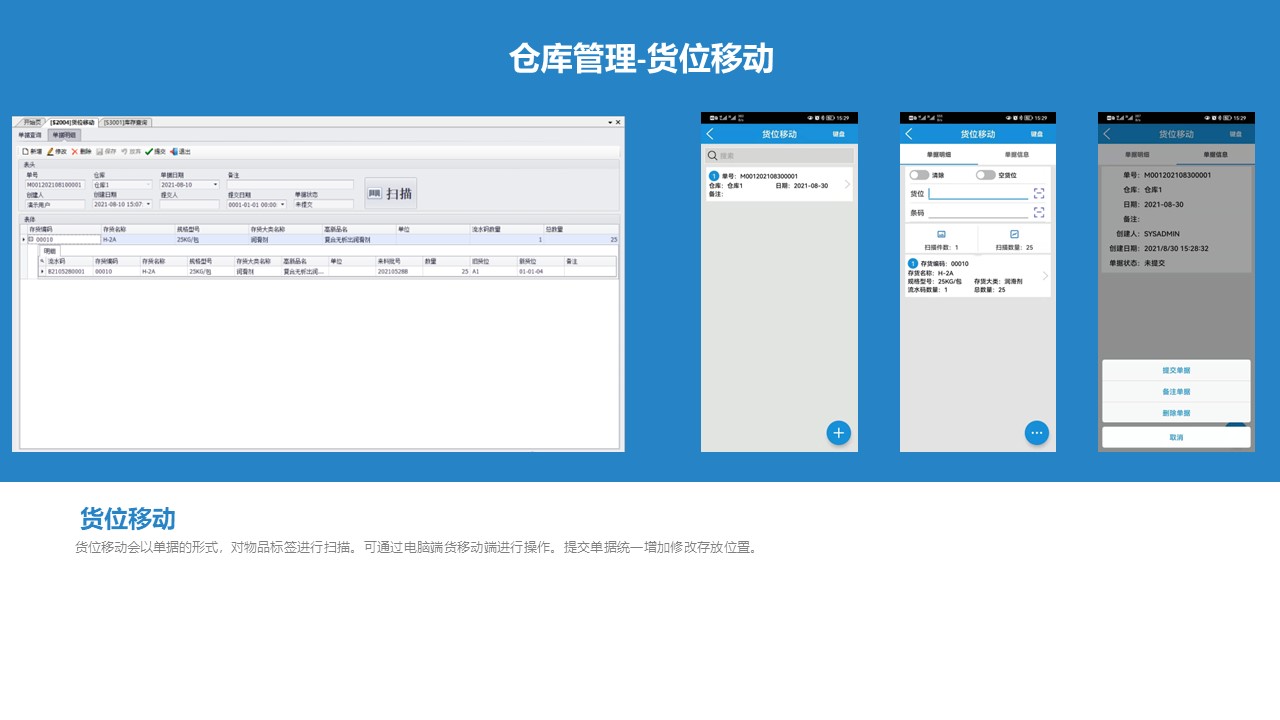Screen dimensions: 1280x720
Task: Tap the scan icon beside 条码 field
Action: [x=1039, y=212]
